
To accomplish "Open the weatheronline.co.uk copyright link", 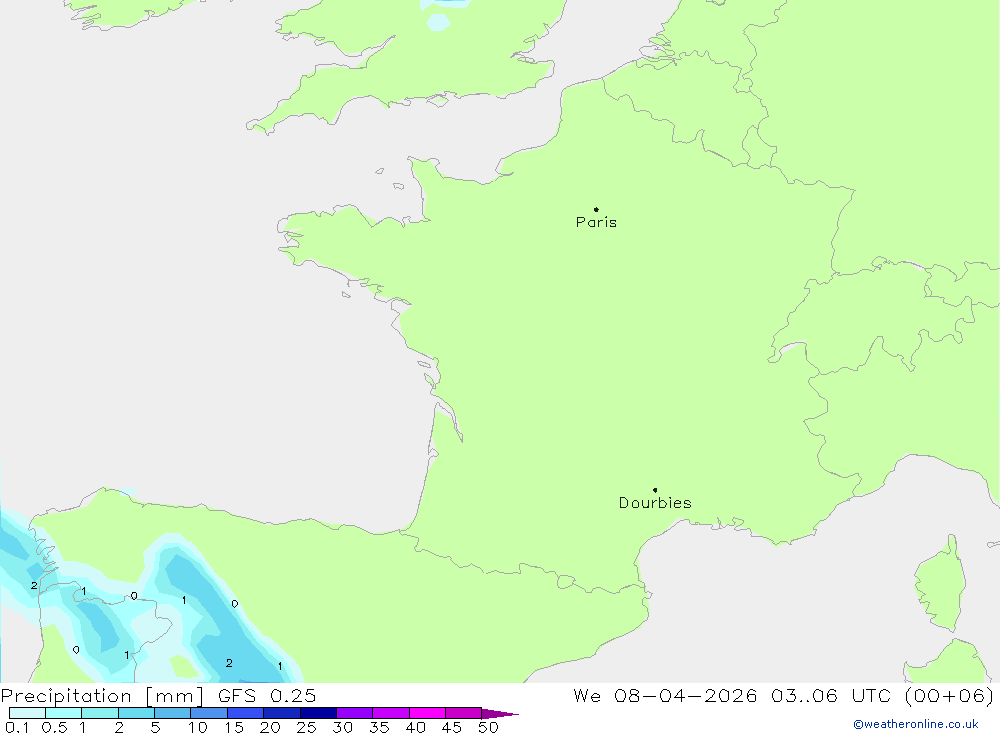I will [x=915, y=724].
